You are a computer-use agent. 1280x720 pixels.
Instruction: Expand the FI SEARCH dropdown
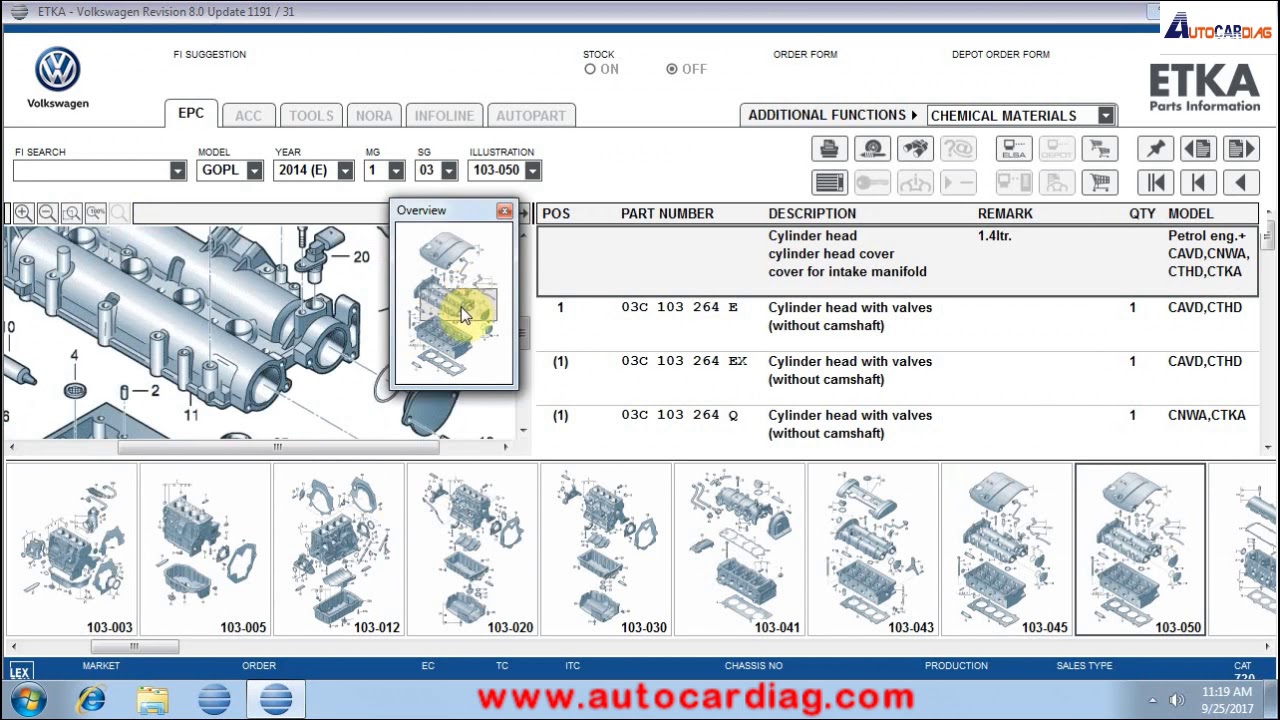pos(177,171)
